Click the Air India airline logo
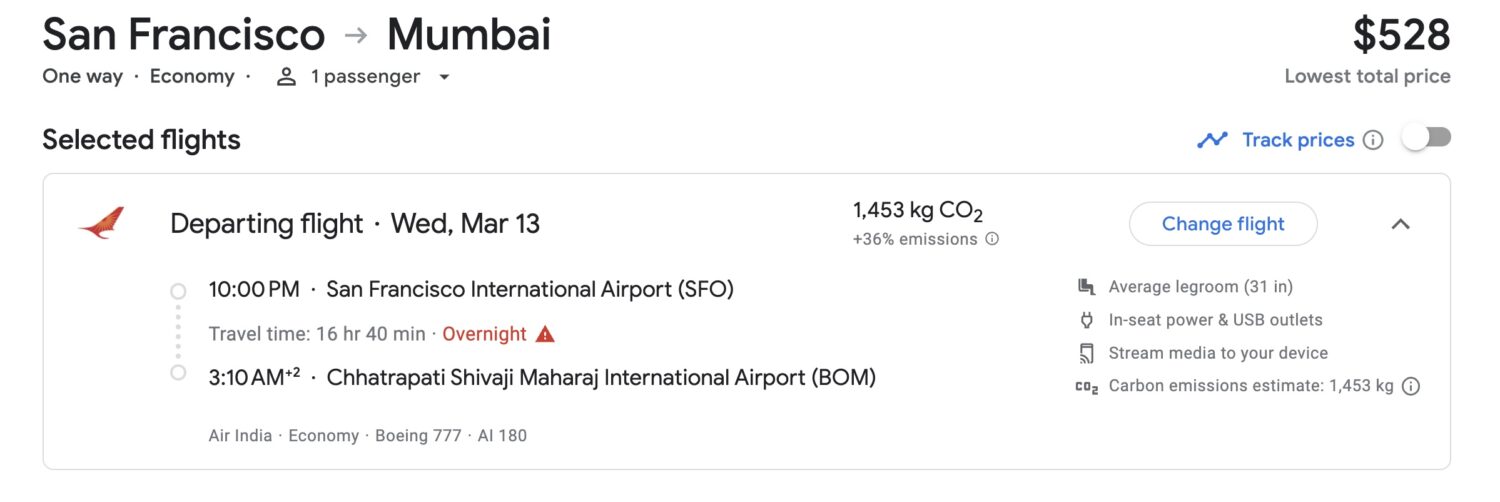This screenshot has height=502, width=1500. (x=101, y=223)
